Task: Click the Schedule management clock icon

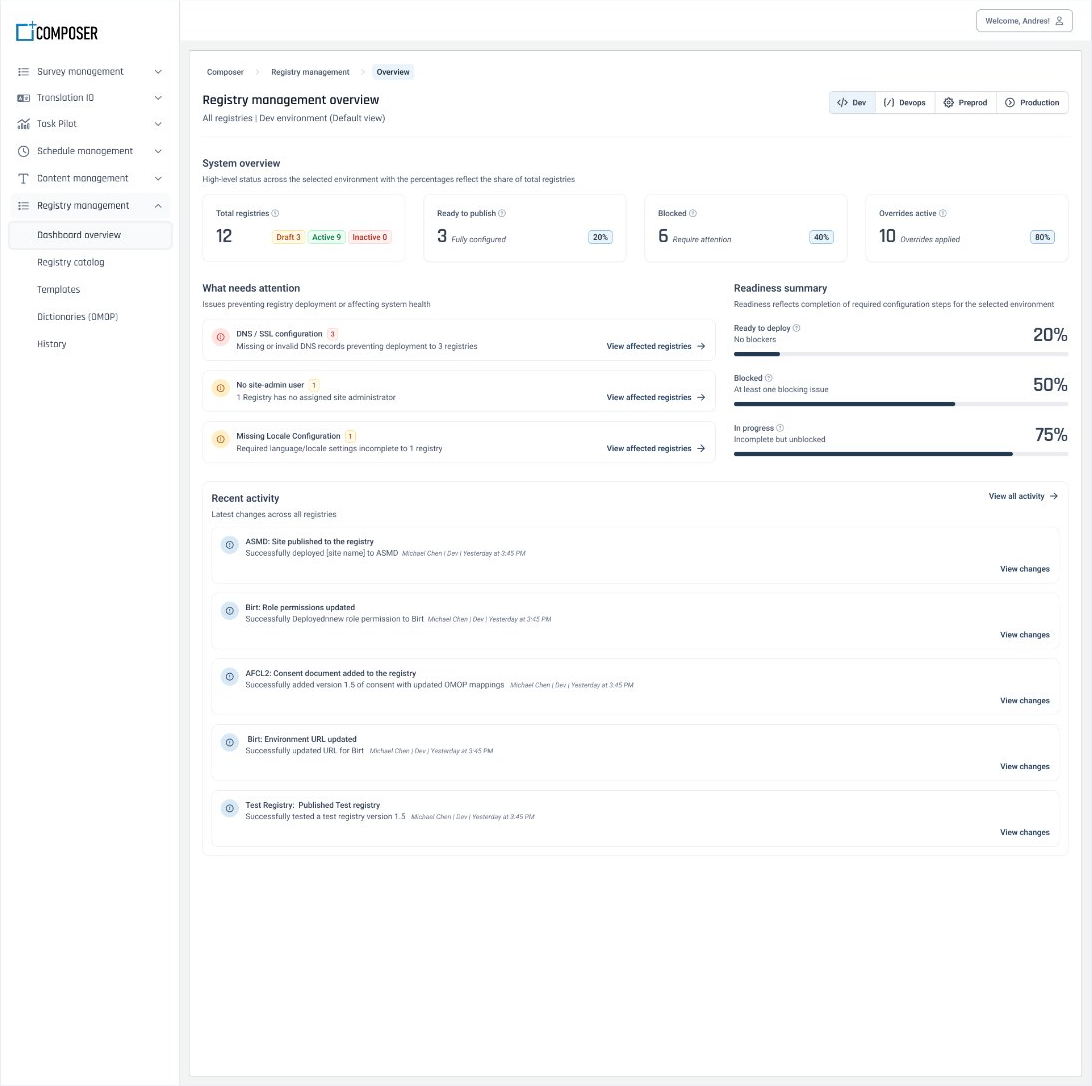Action: (x=23, y=151)
